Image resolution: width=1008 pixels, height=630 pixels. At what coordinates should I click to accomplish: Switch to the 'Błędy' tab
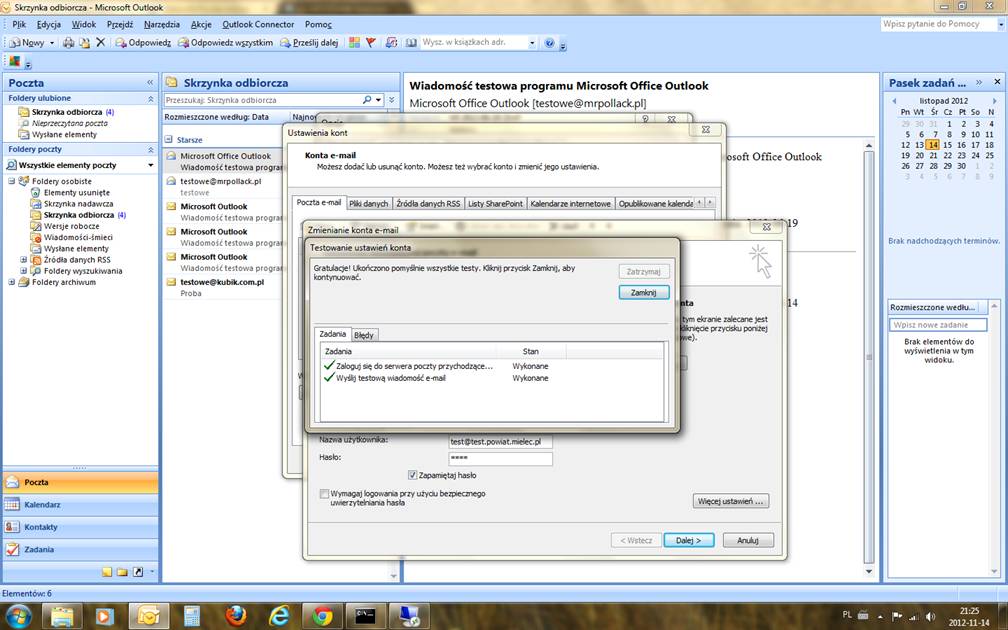click(364, 335)
